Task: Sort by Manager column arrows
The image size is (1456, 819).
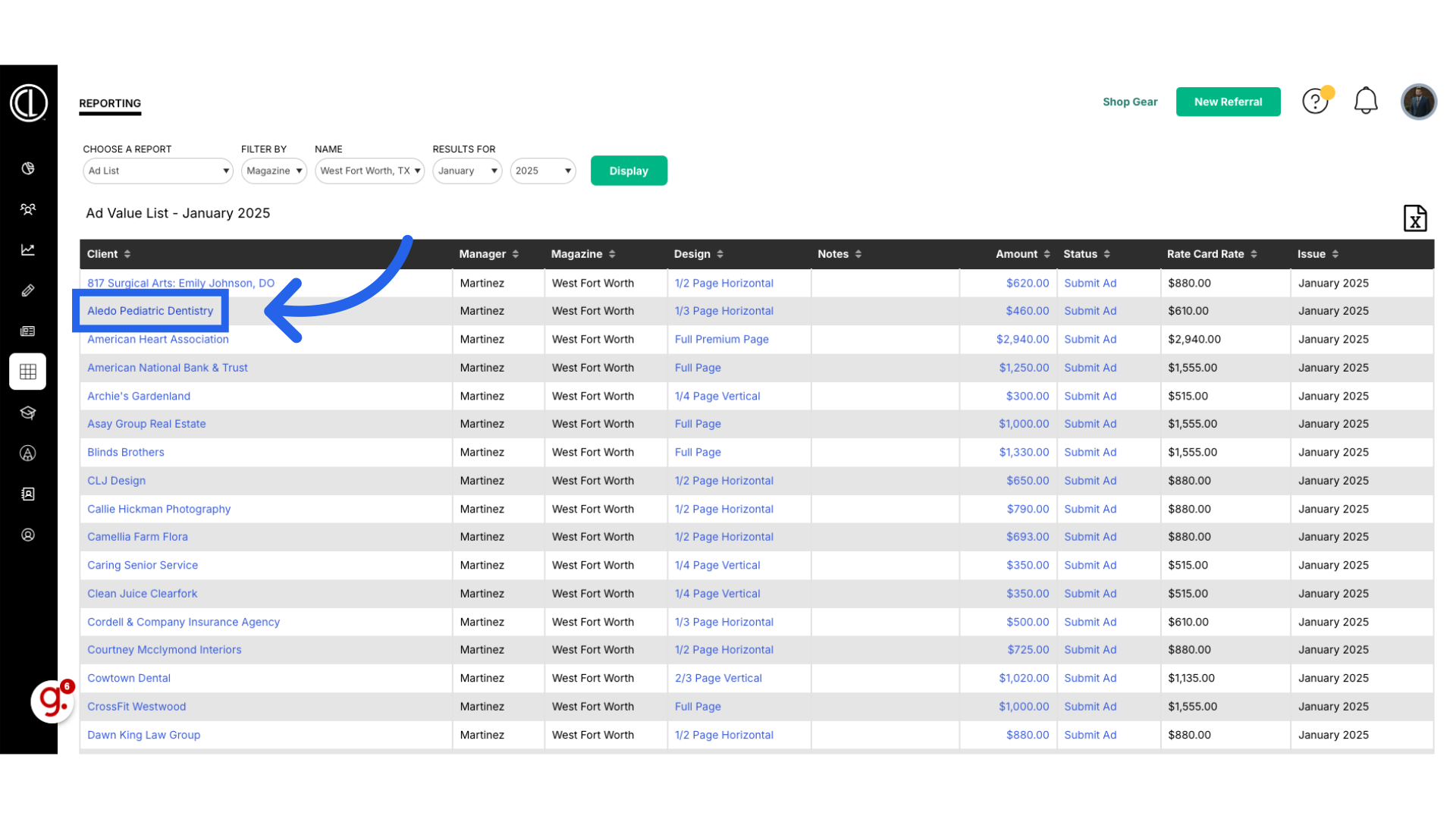Action: 516,254
